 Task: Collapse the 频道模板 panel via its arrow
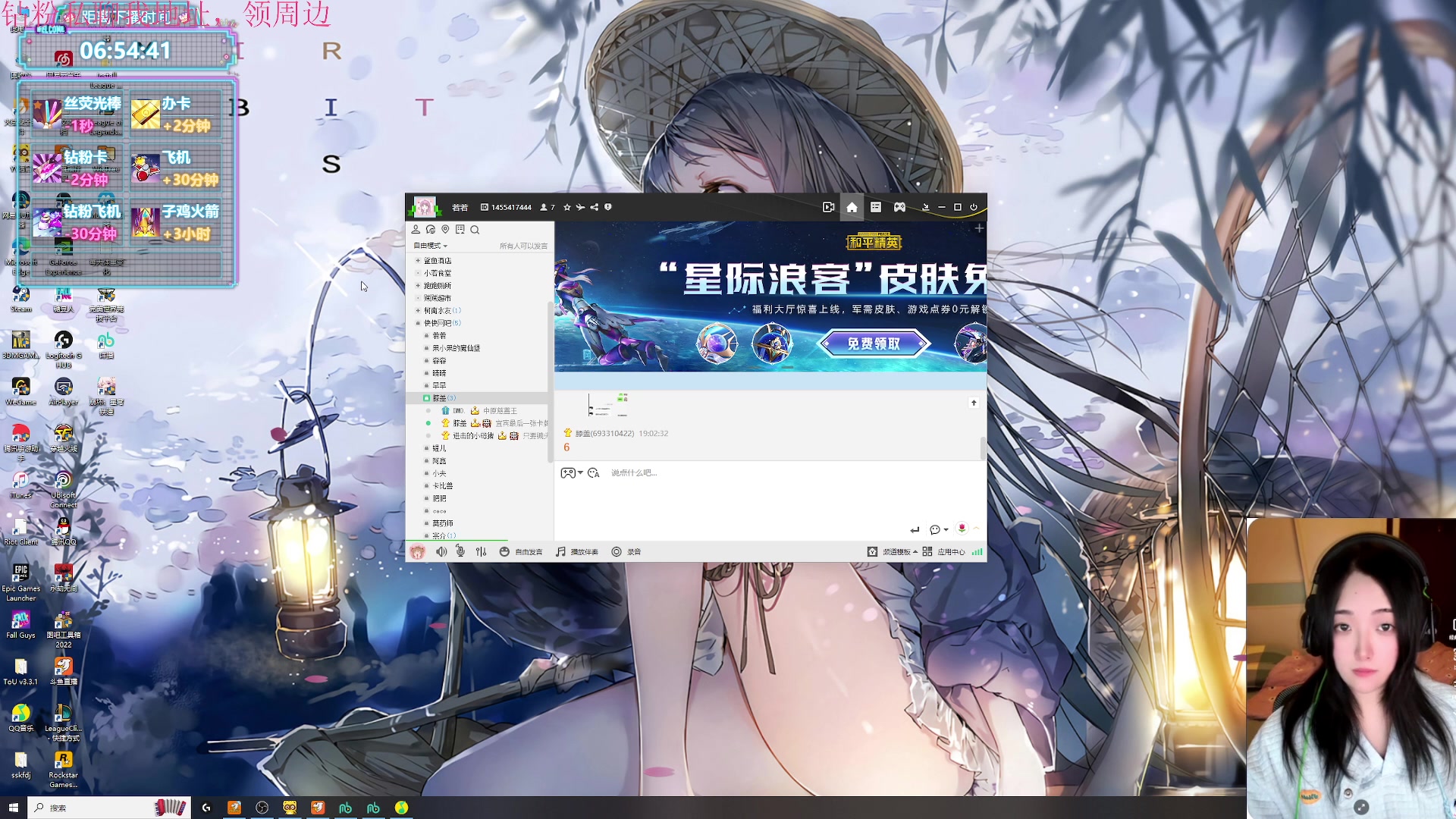pyautogui.click(x=915, y=551)
